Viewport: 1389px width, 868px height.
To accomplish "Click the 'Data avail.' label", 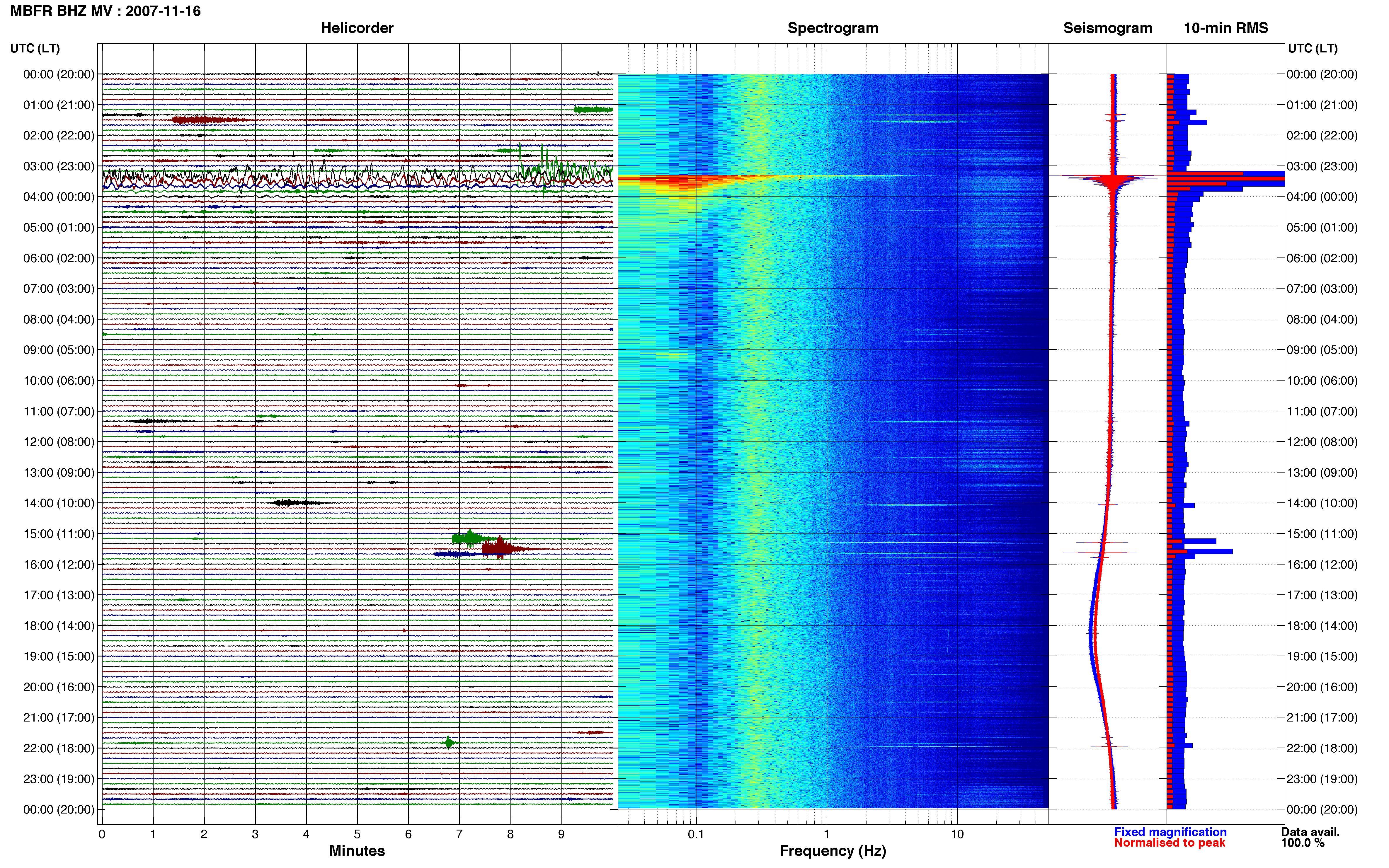I will coord(1310,832).
